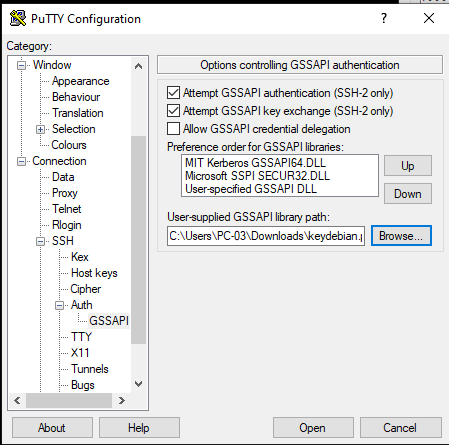Collapse the SSH tree node
Image resolution: width=449 pixels, height=445 pixels.
pyautogui.click(x=40, y=241)
